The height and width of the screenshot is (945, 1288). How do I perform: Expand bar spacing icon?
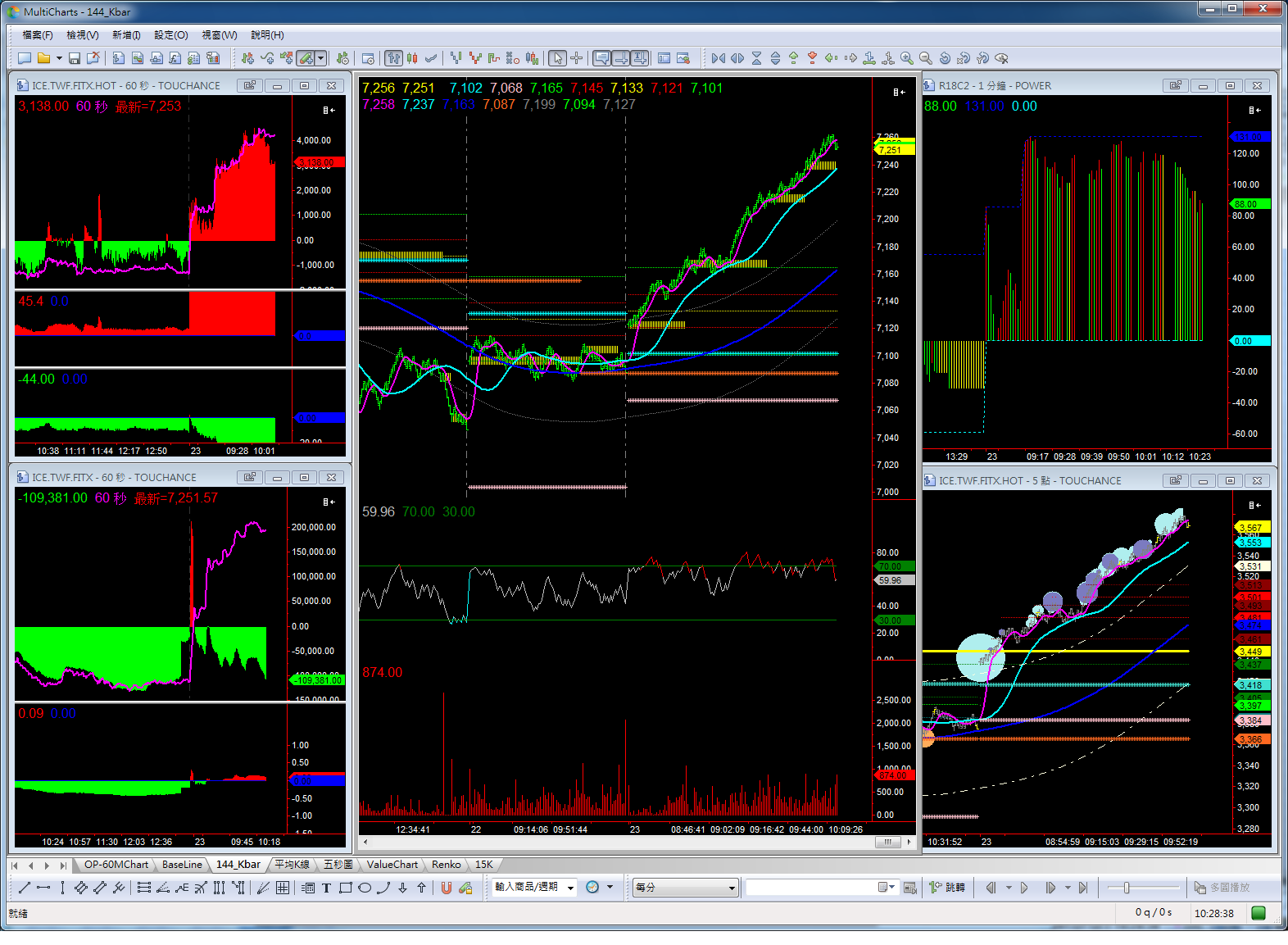tap(737, 58)
